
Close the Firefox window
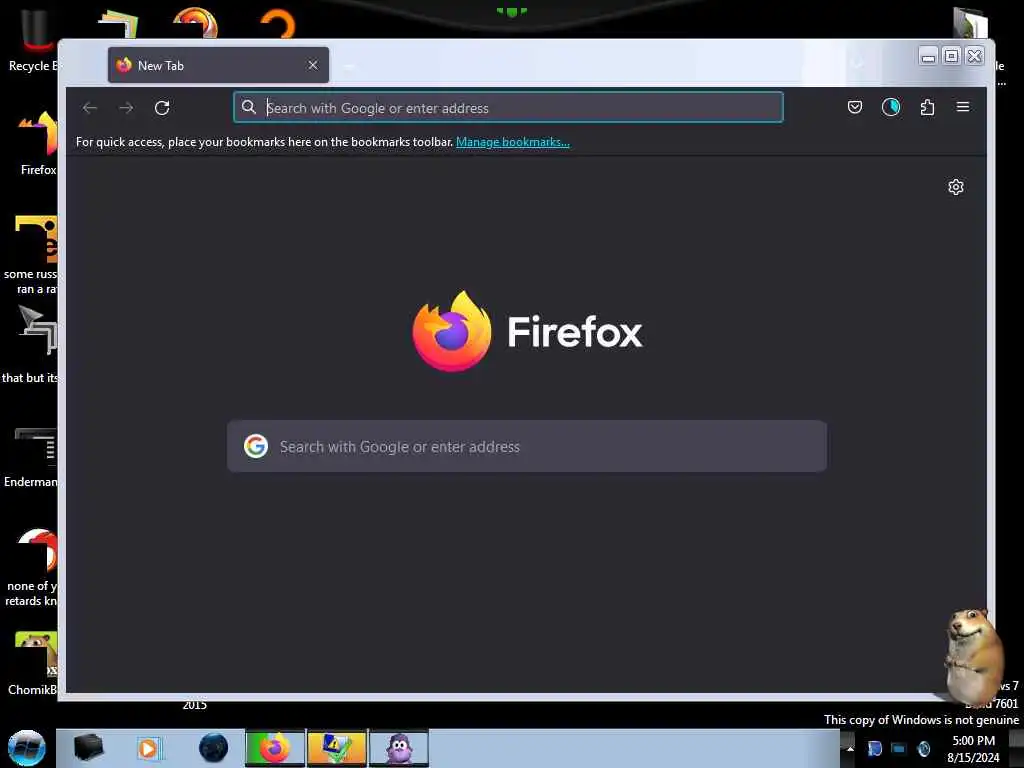(x=974, y=56)
